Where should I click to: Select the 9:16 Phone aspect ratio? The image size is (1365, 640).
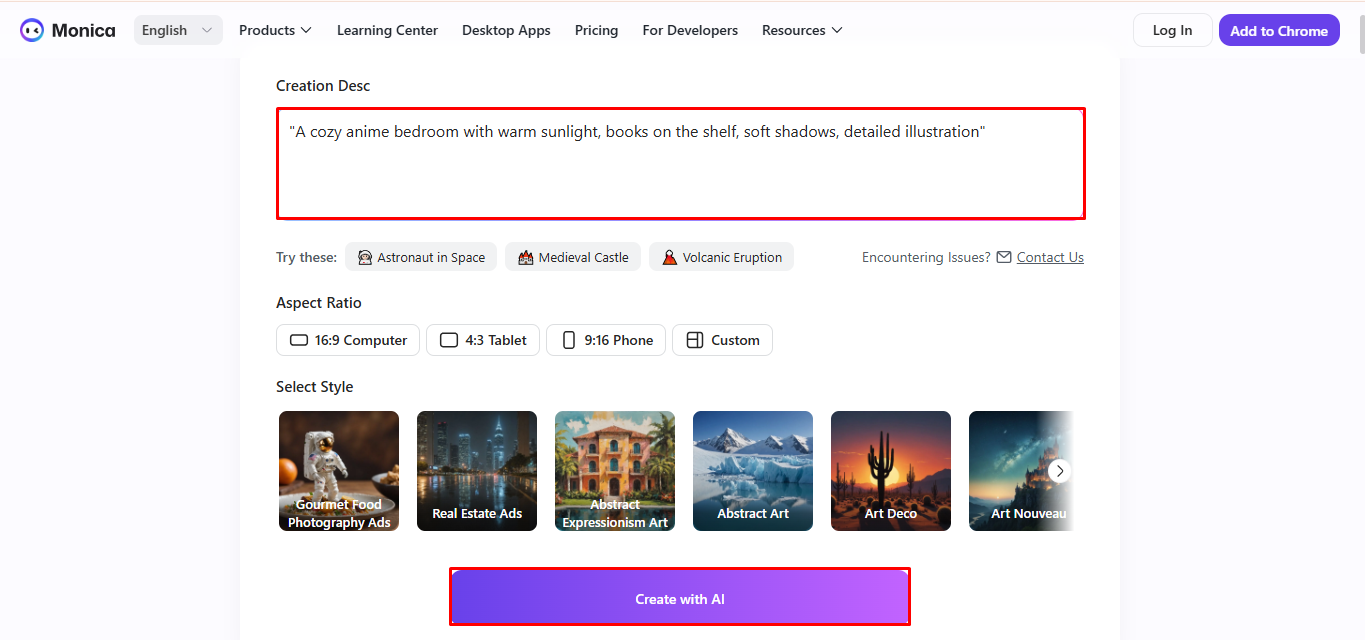(606, 340)
